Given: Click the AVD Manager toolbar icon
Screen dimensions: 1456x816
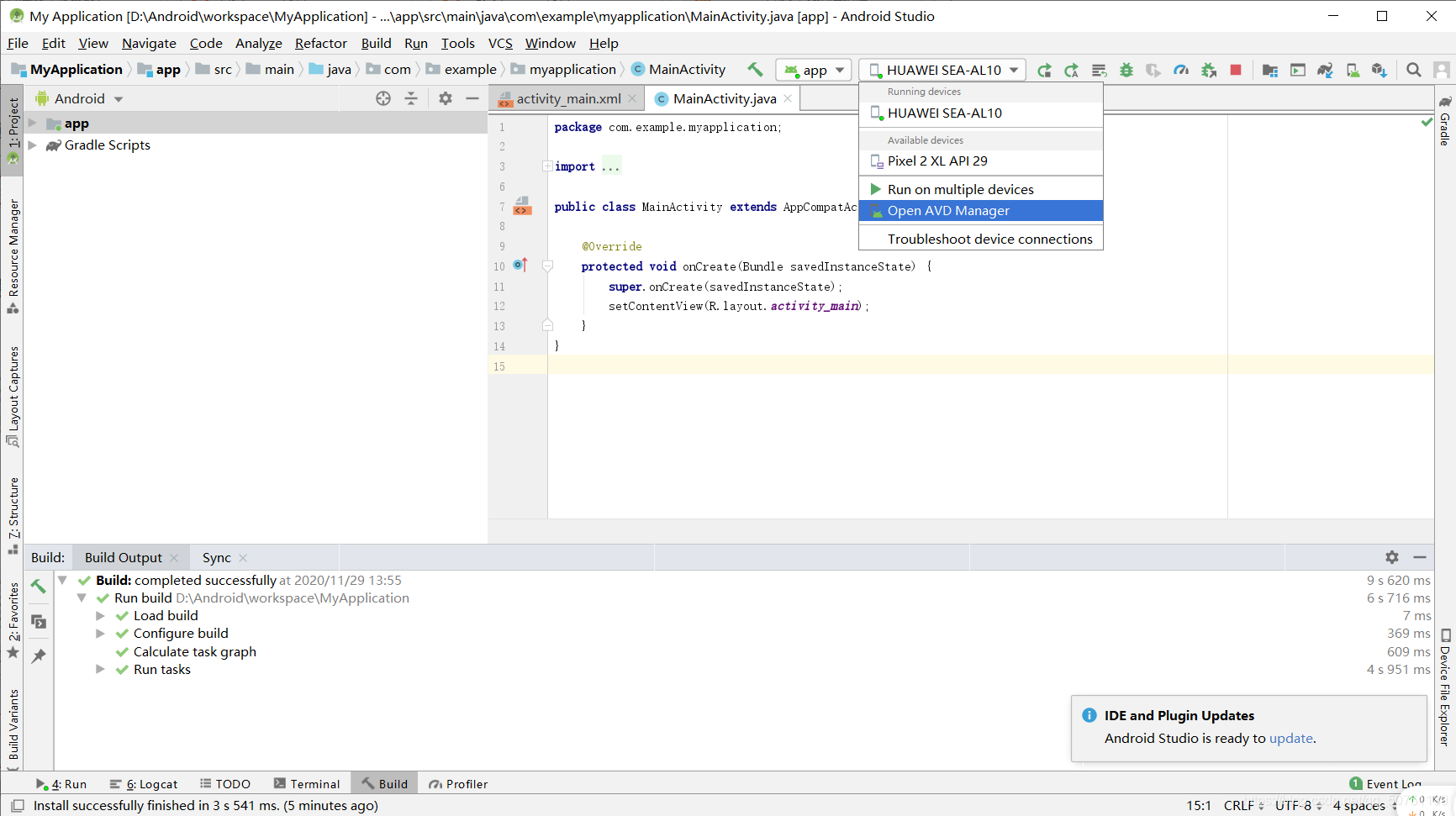Looking at the screenshot, I should (x=1353, y=71).
